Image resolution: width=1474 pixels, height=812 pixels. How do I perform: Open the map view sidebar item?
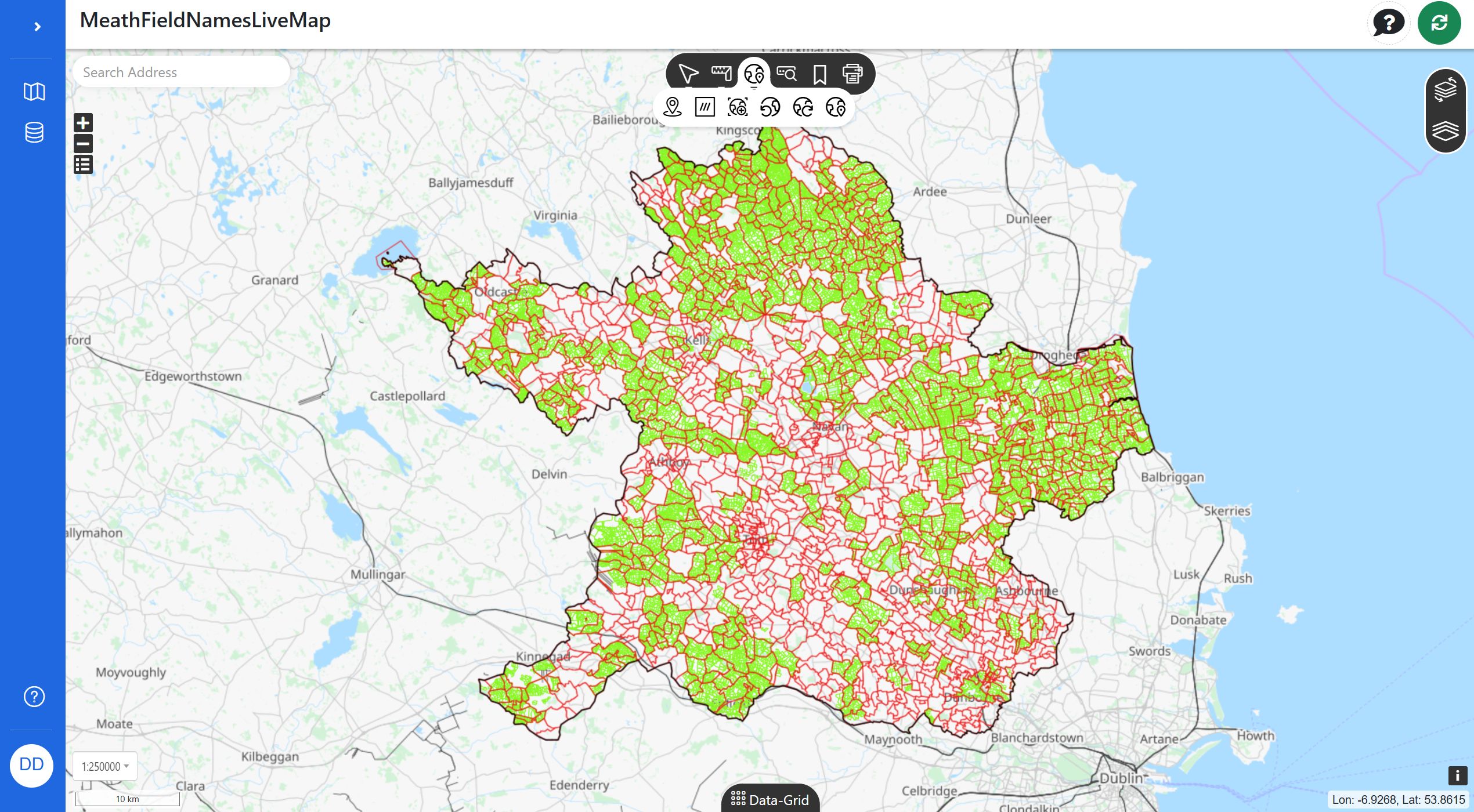pos(34,92)
